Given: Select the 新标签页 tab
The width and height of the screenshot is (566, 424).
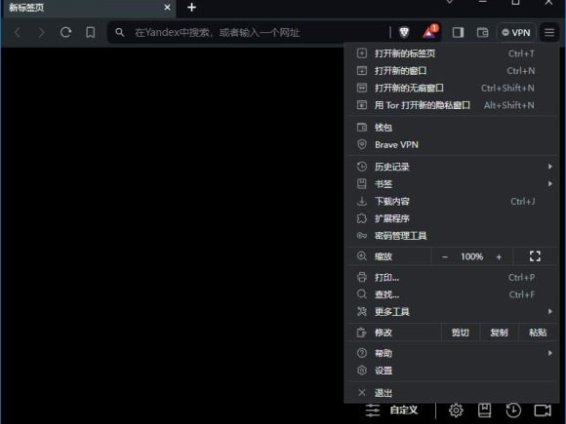Looking at the screenshot, I should [x=89, y=8].
